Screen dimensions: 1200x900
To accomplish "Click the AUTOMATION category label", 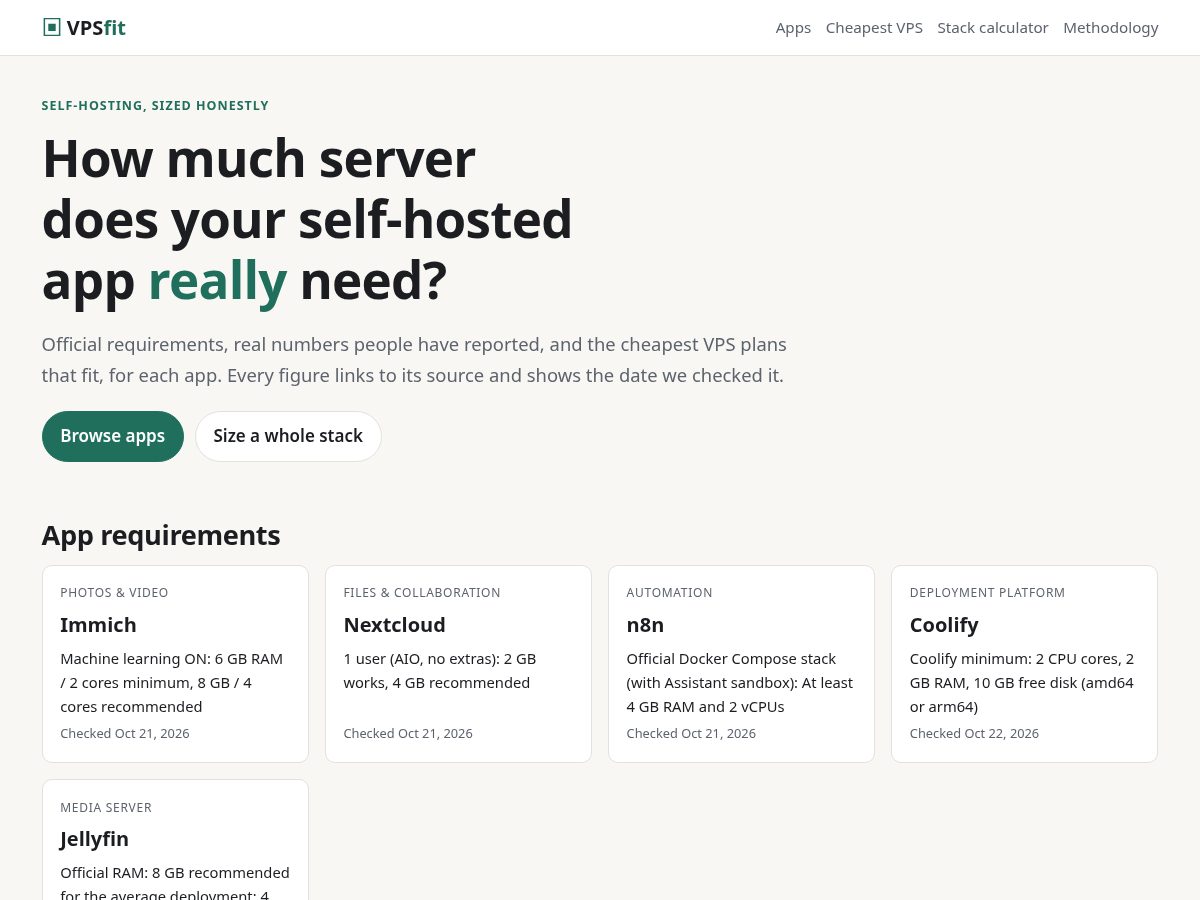I will (x=669, y=593).
